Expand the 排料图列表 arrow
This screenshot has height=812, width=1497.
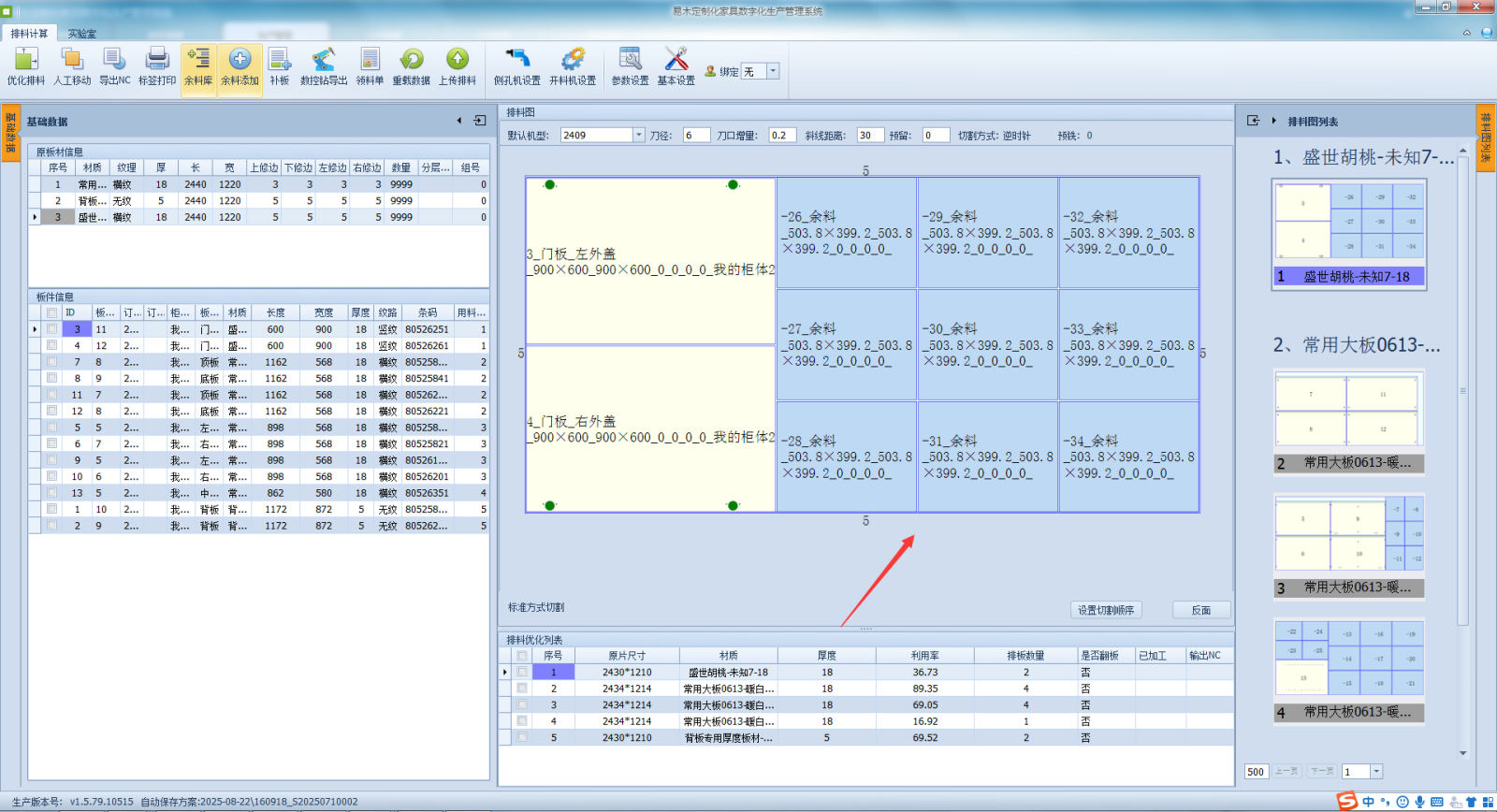[1274, 121]
